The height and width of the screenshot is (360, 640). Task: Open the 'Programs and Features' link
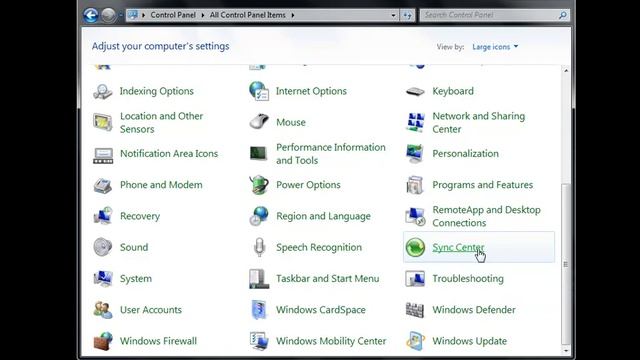coord(482,185)
